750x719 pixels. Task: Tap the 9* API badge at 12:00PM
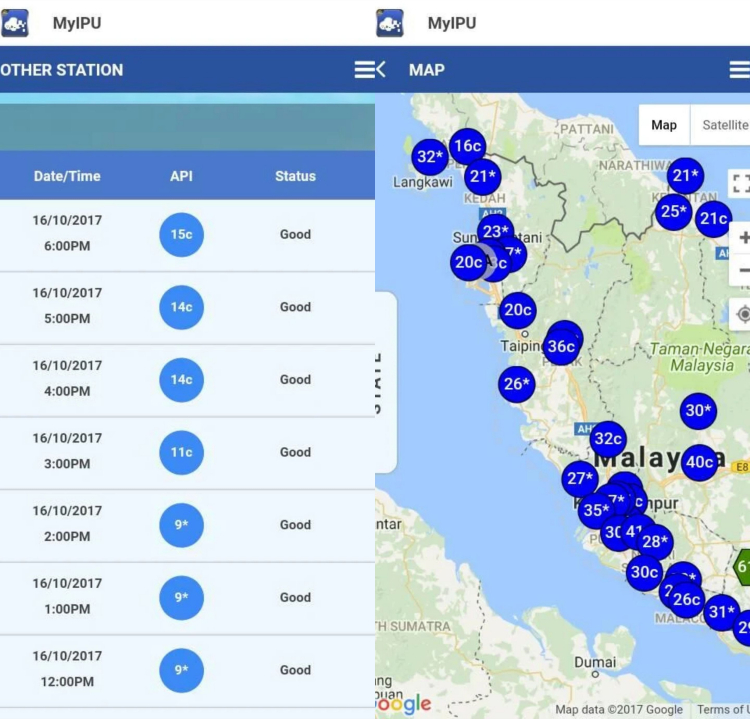coord(181,670)
